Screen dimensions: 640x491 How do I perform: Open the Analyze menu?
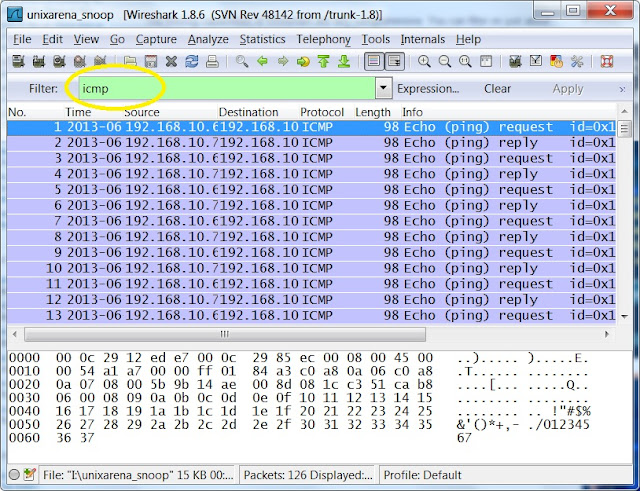208,39
